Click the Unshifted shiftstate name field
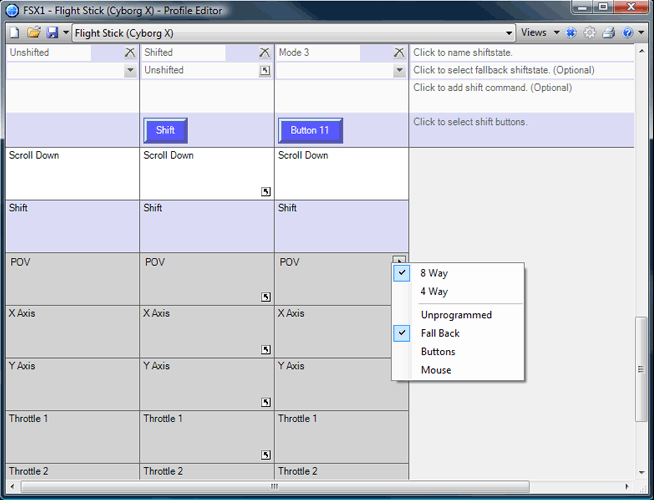The width and height of the screenshot is (654, 500). click(49, 53)
